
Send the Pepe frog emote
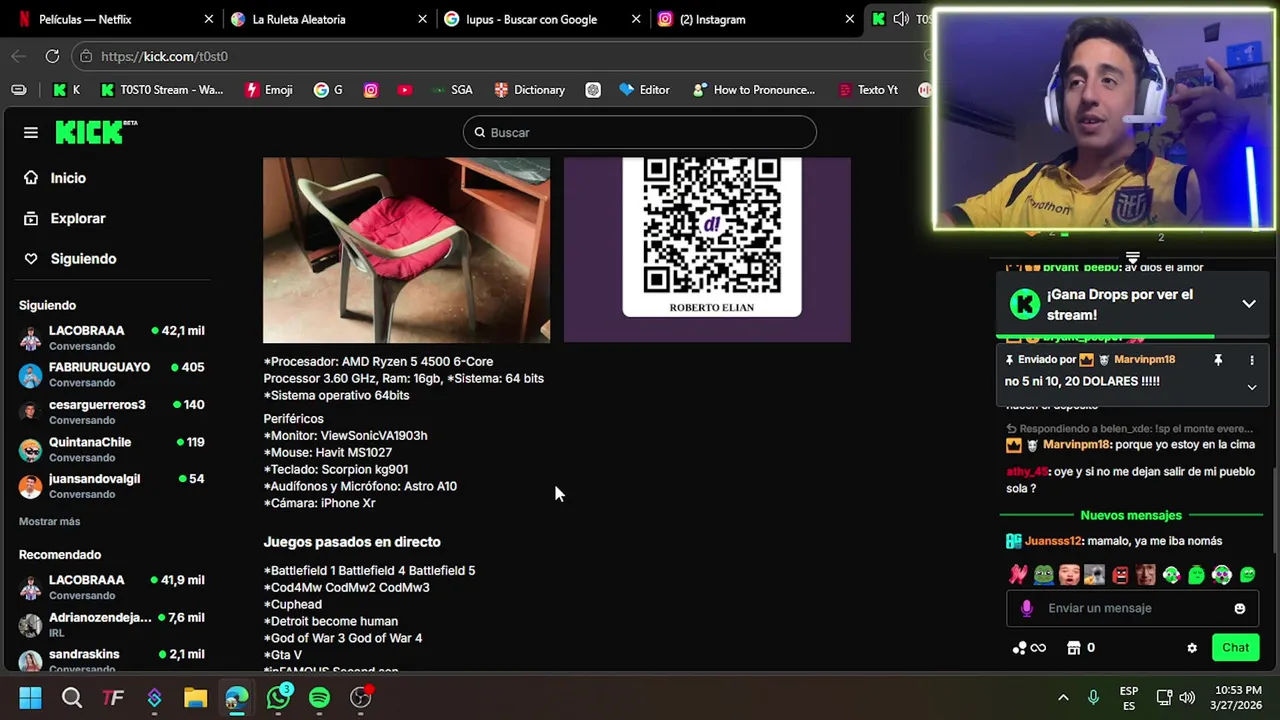click(x=1044, y=575)
